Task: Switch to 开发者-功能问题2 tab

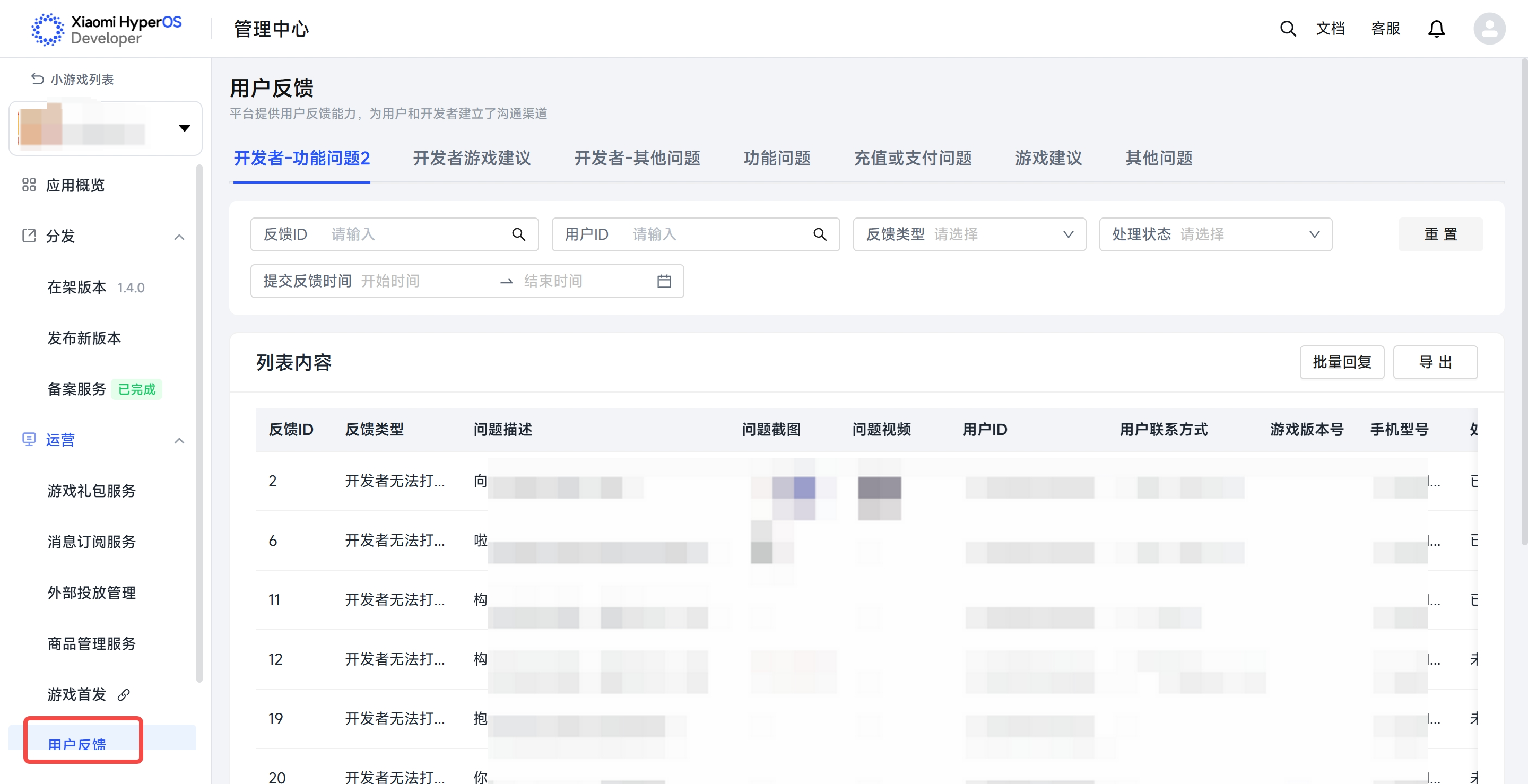Action: 301,159
